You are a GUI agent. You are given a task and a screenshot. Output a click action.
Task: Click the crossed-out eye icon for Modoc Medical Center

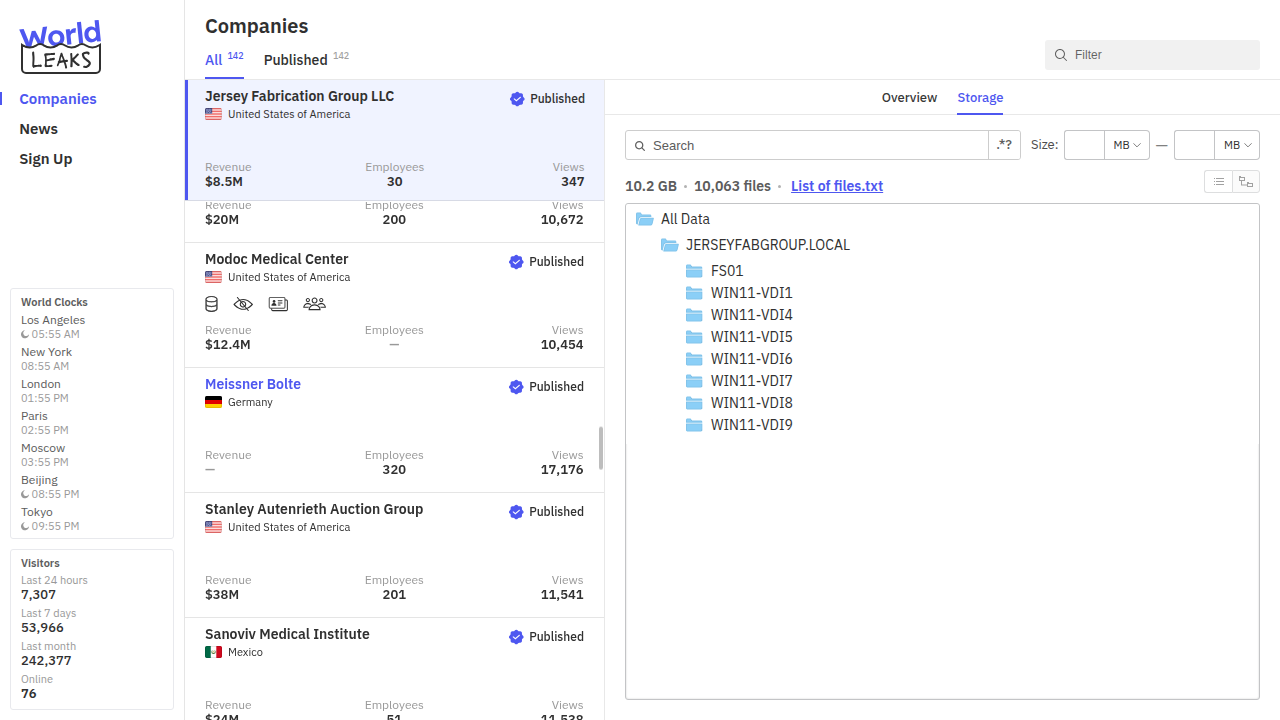tap(243, 304)
